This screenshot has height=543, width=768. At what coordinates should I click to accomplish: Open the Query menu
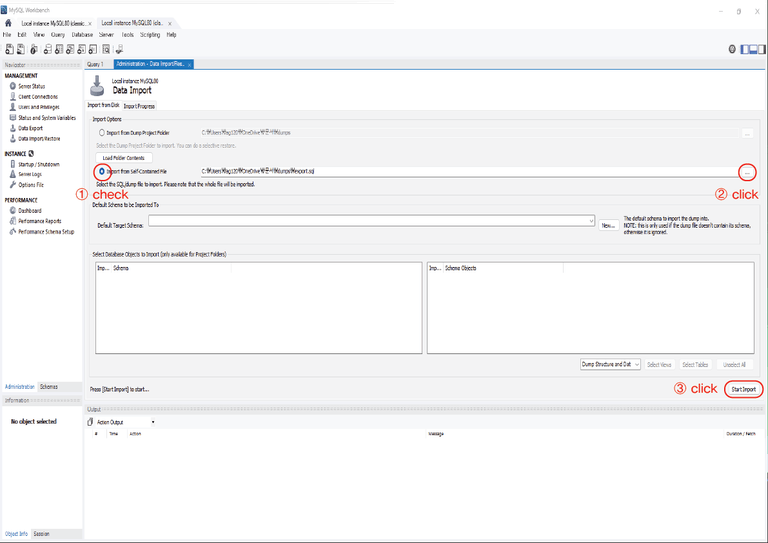pyautogui.click(x=58, y=35)
